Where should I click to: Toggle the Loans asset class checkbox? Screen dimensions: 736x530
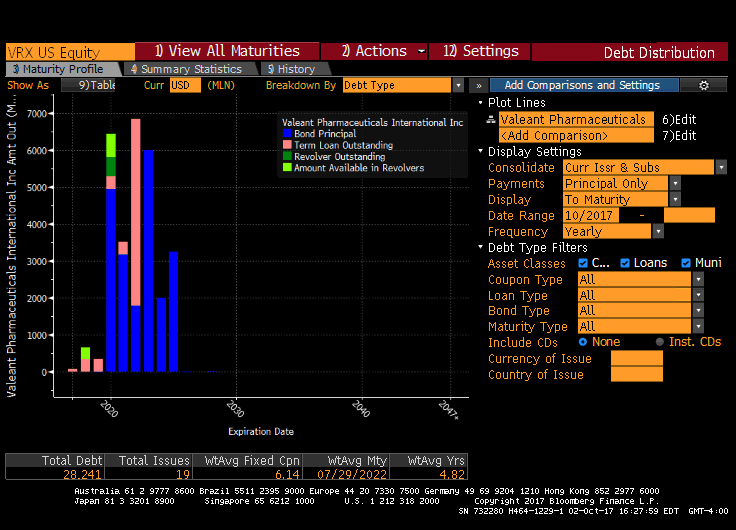625,263
